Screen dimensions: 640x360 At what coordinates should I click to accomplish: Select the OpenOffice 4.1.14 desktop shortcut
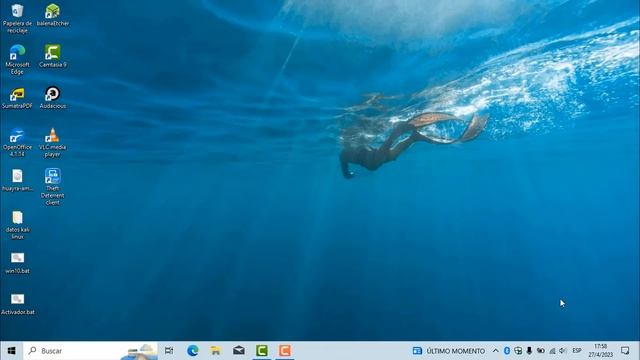point(17,142)
